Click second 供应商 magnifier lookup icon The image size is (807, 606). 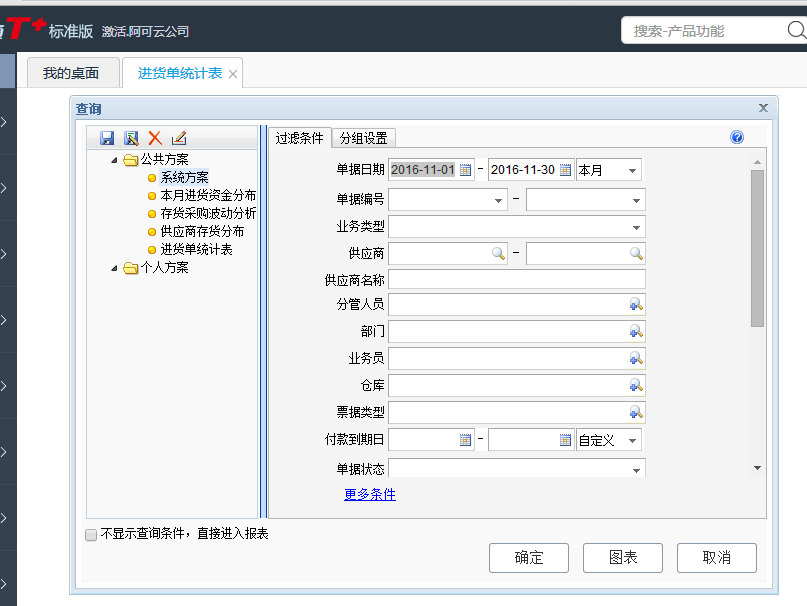(636, 253)
